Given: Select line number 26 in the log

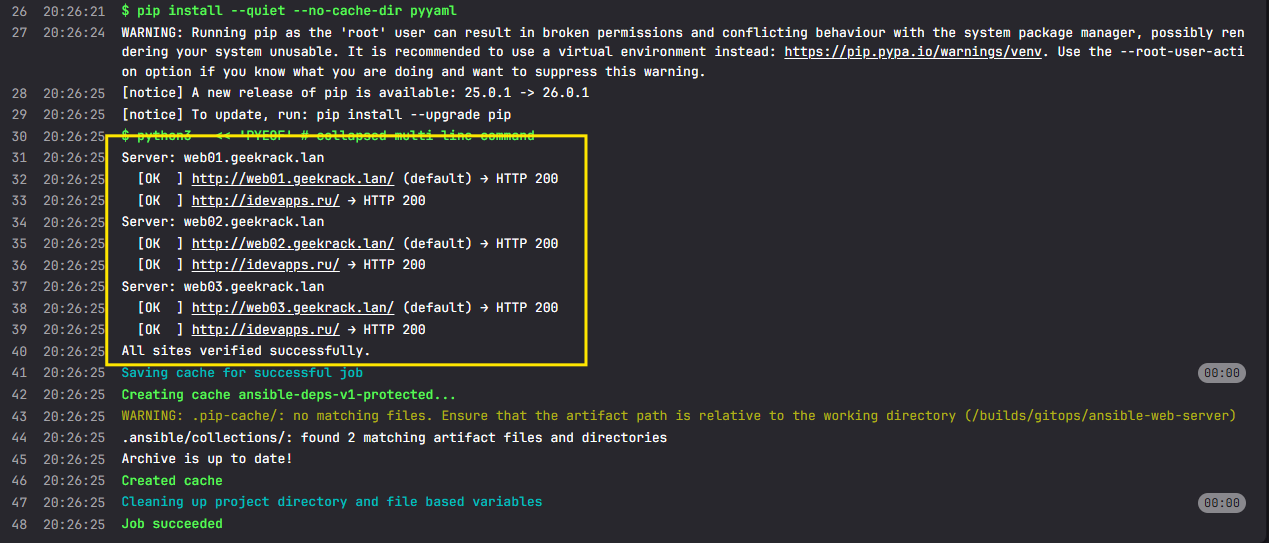Looking at the screenshot, I should pos(19,10).
